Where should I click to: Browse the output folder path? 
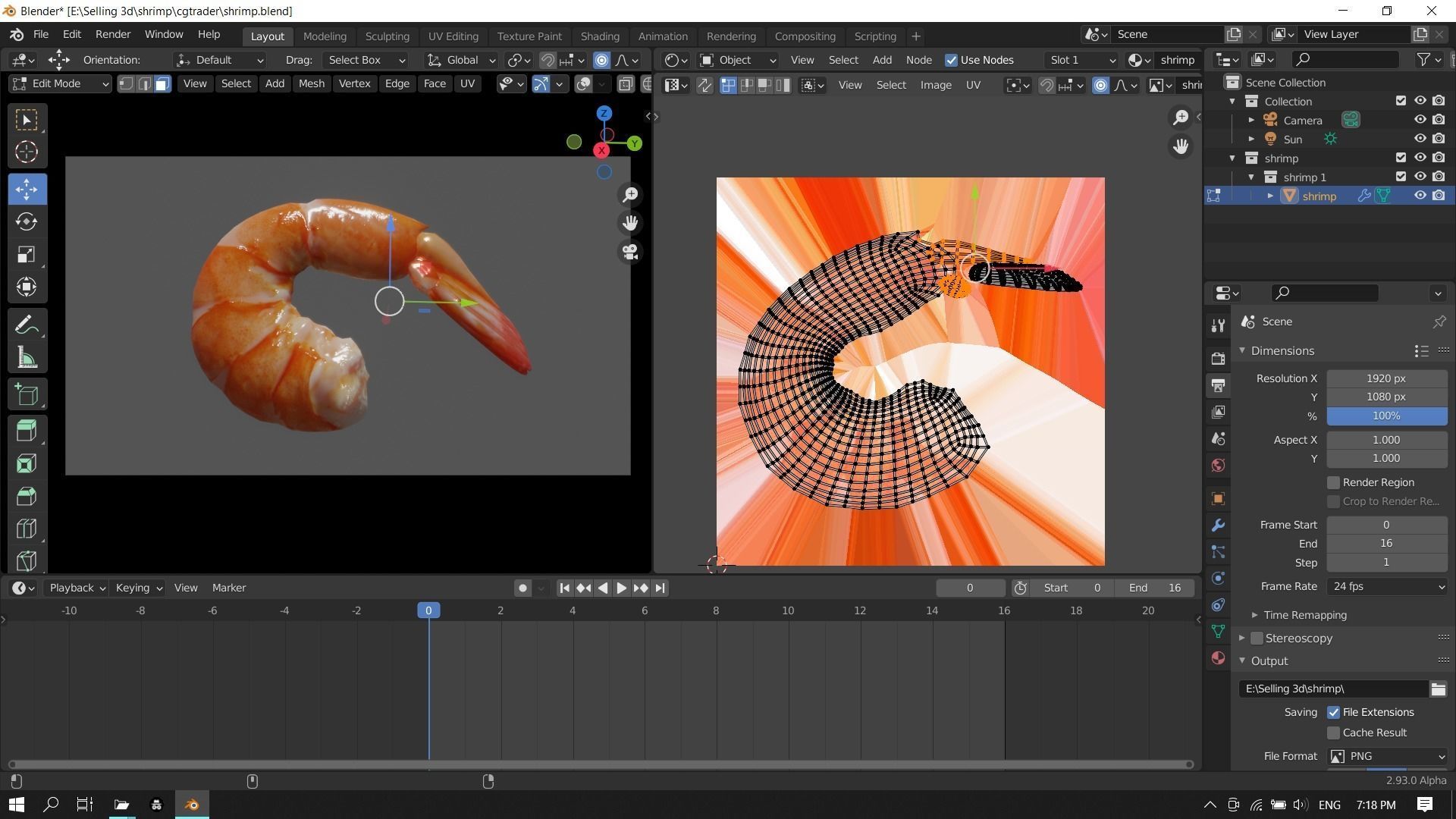pyautogui.click(x=1438, y=689)
